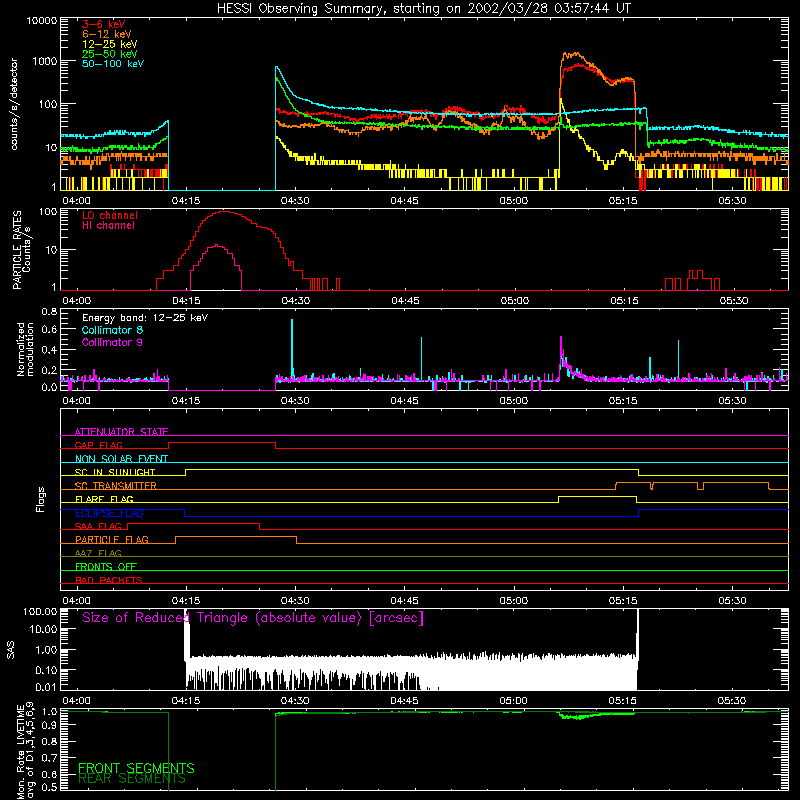Click the 10000 tick label in the count-rate plot

click(41, 21)
